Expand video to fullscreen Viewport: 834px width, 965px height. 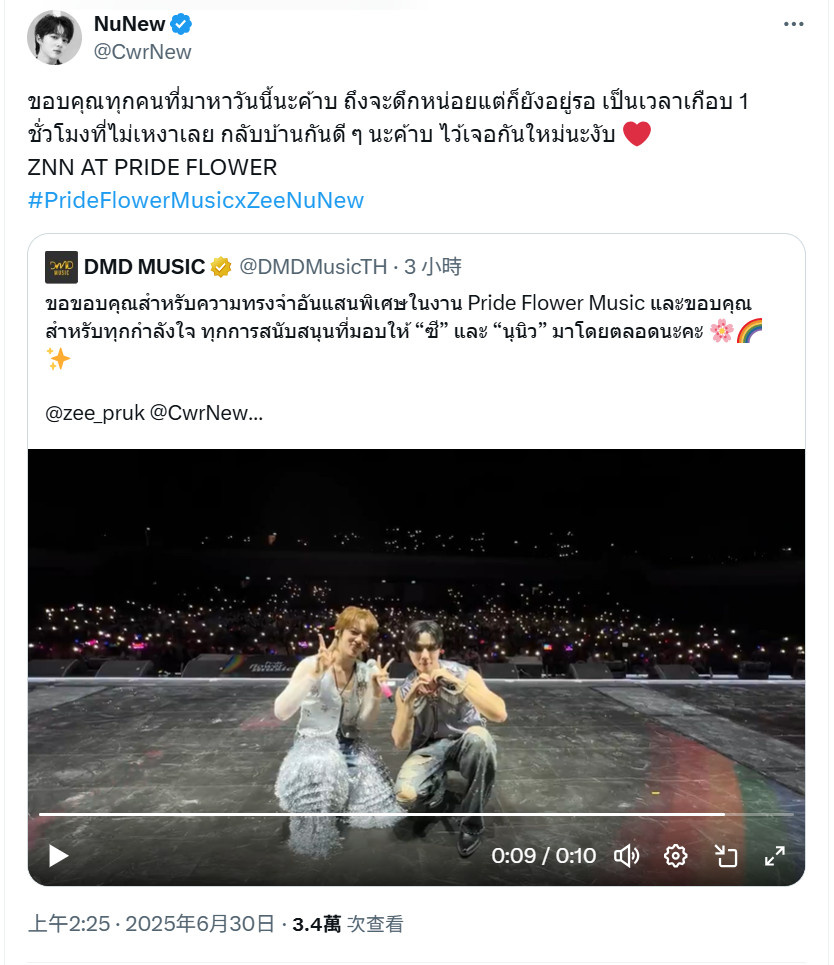coord(774,855)
